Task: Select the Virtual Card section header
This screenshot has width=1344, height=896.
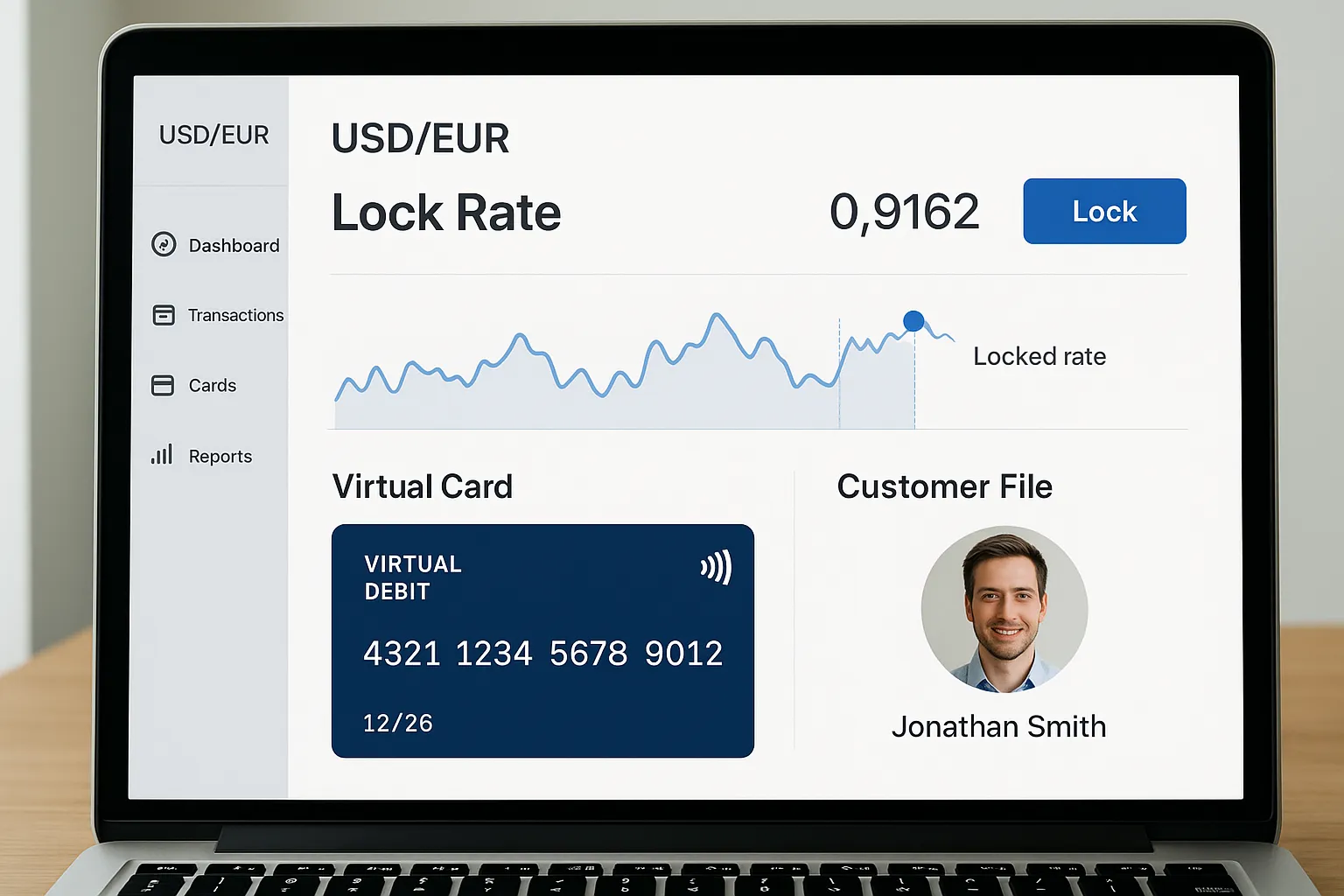Action: [423, 486]
